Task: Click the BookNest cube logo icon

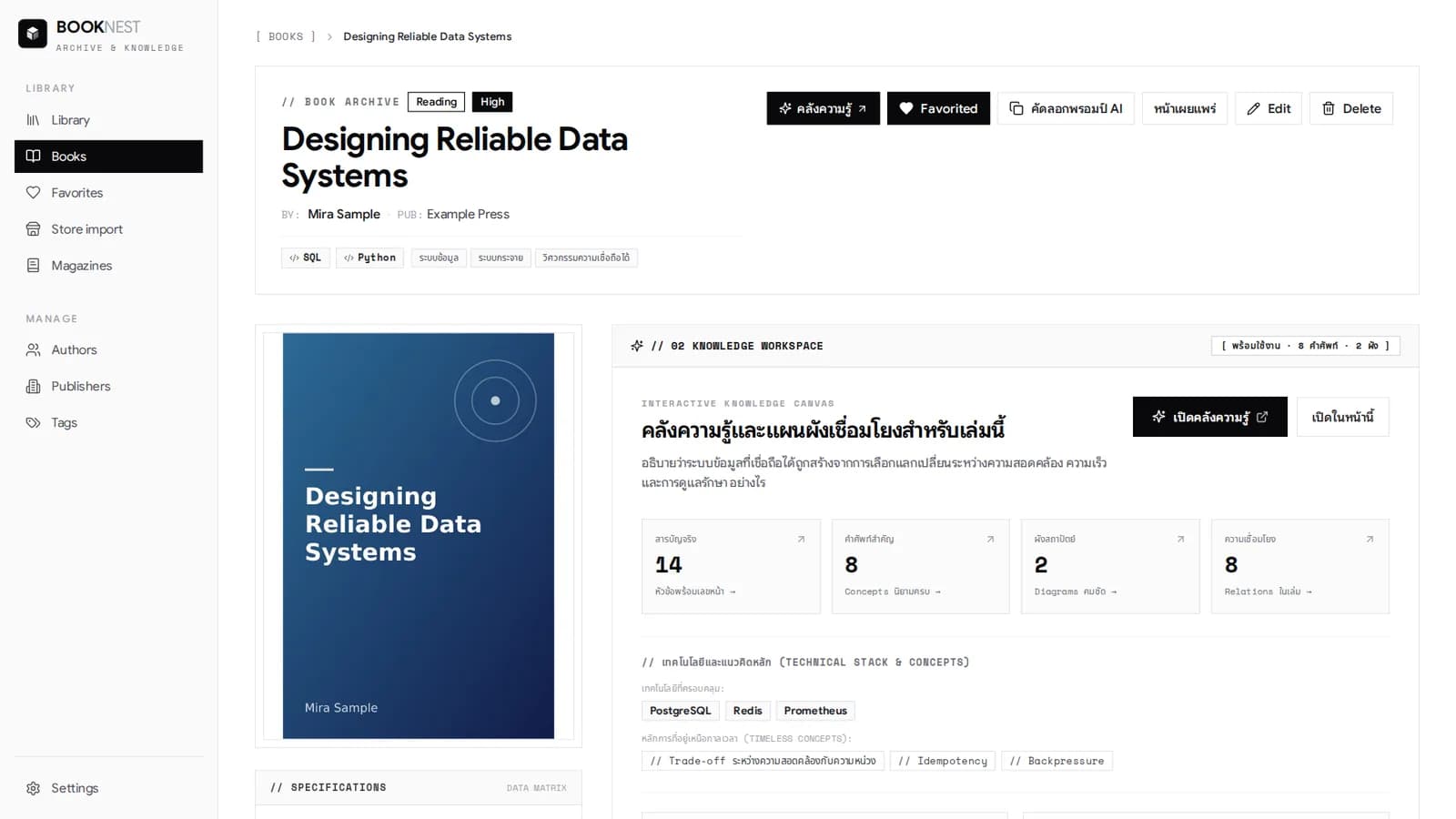Action: pyautogui.click(x=33, y=34)
